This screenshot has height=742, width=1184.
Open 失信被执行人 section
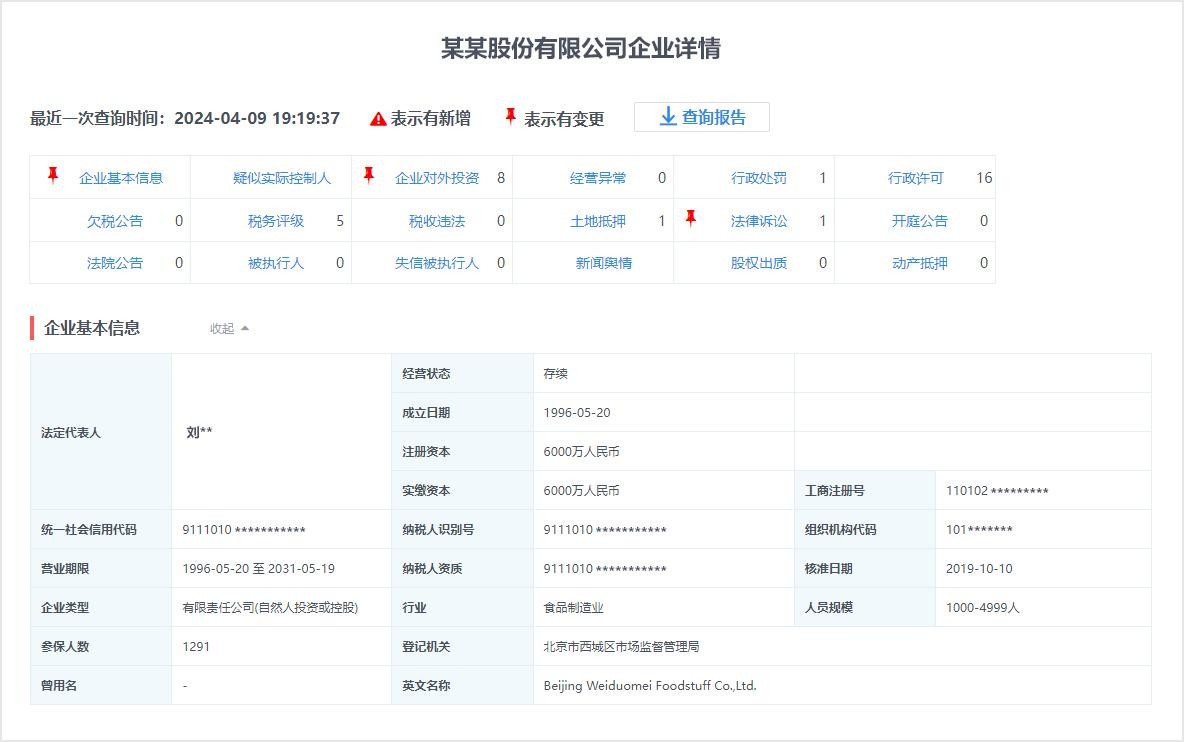[x=437, y=263]
